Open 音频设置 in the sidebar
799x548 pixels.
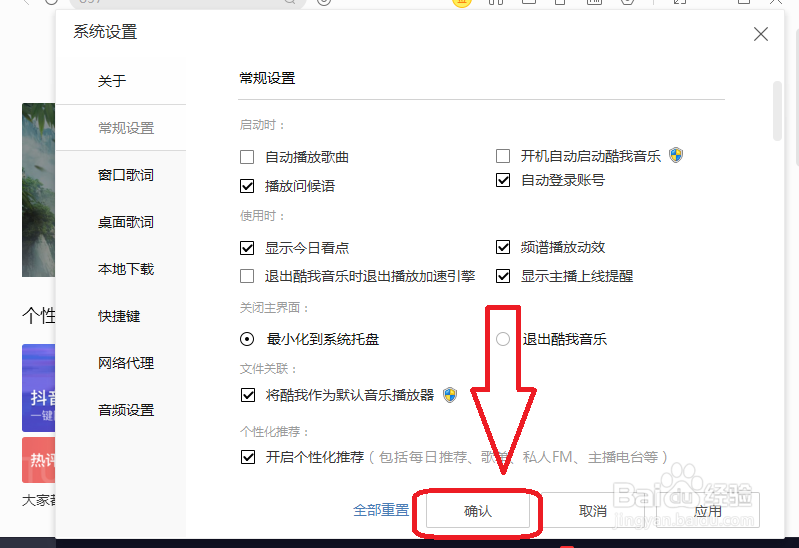[x=126, y=410]
